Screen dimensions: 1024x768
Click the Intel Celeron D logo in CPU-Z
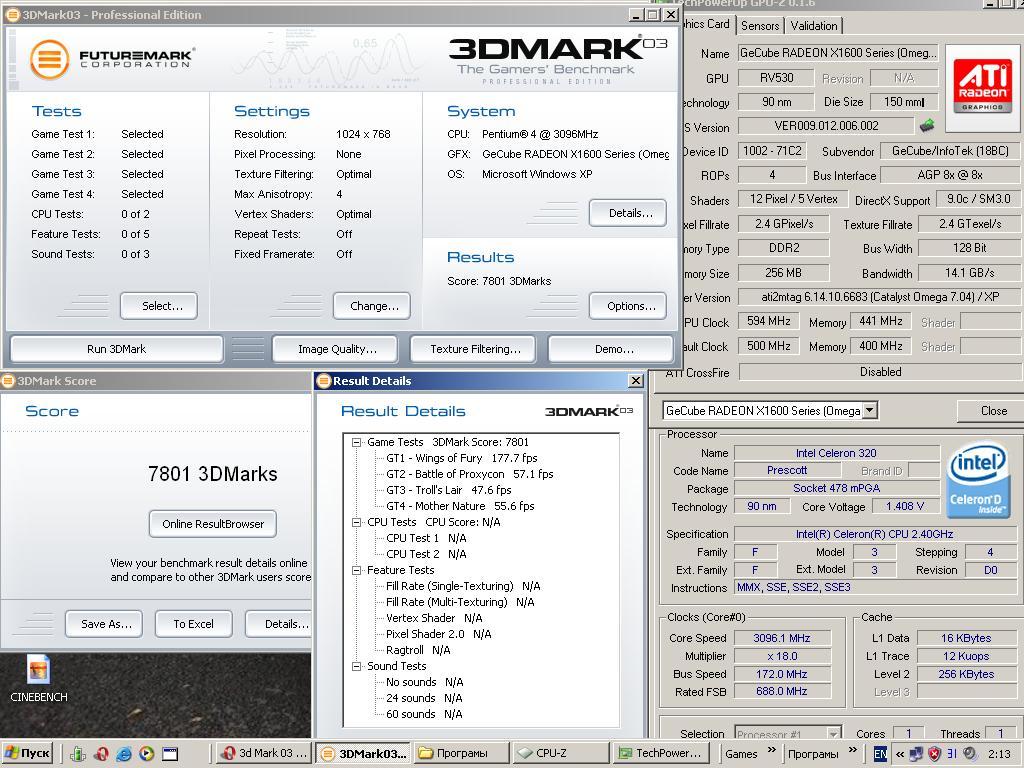click(x=978, y=479)
